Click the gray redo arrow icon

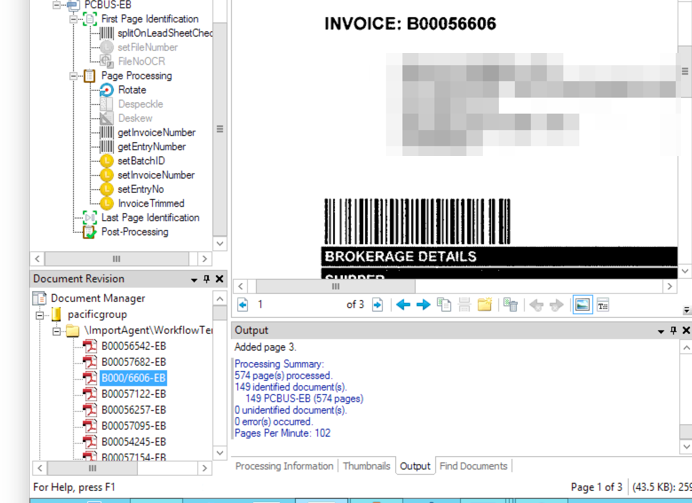[557, 305]
